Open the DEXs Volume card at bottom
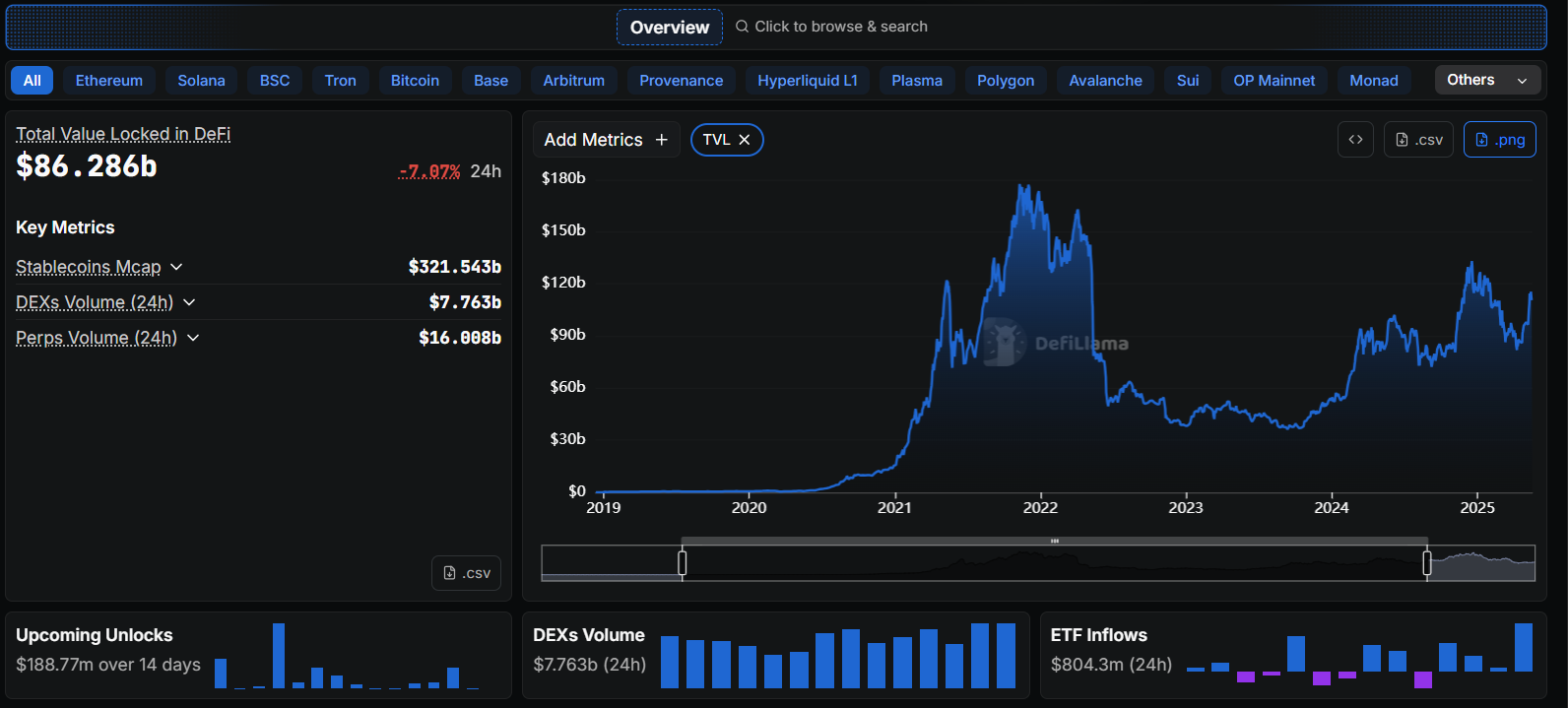 coord(776,656)
